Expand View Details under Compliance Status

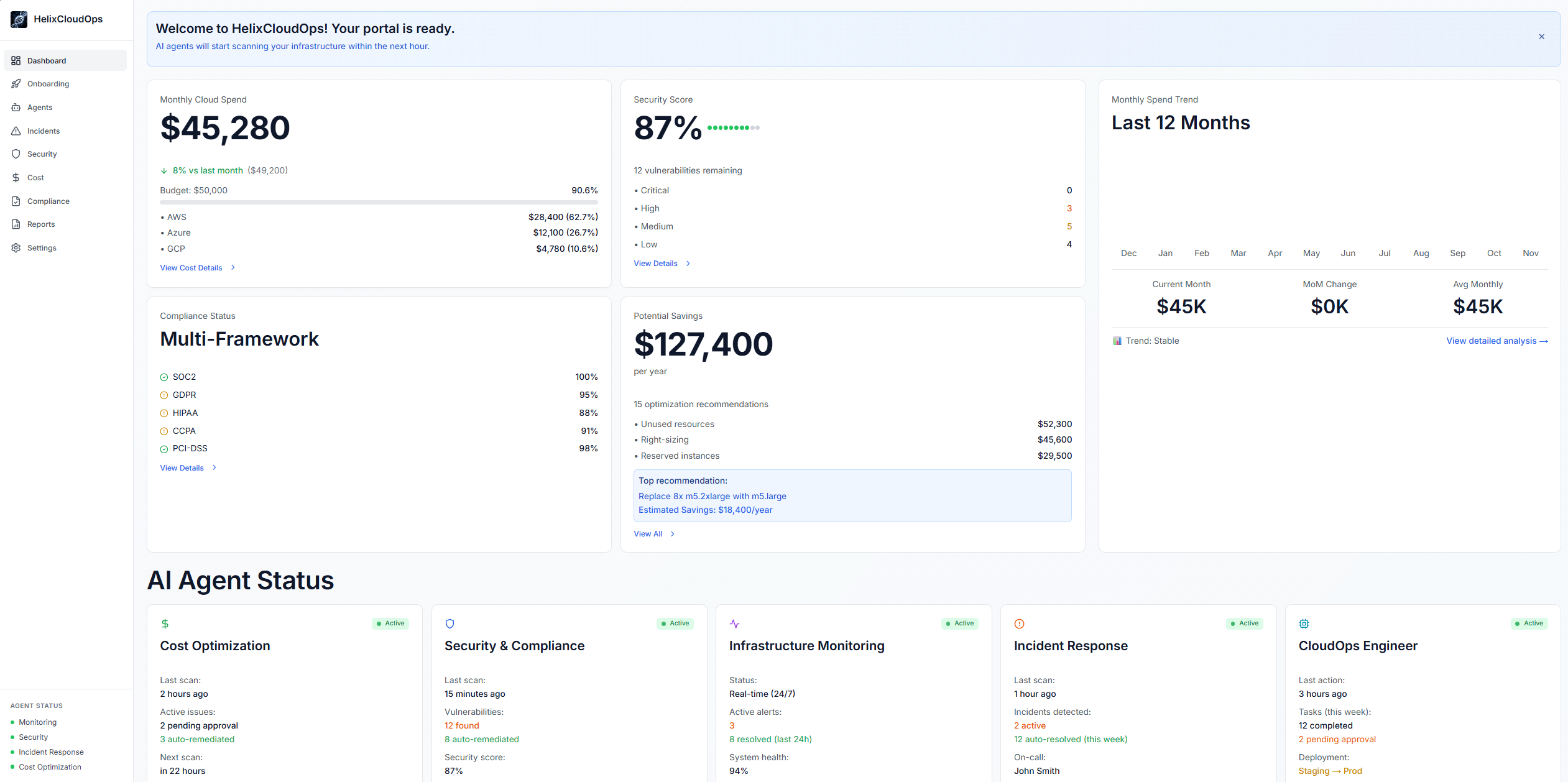tap(182, 467)
